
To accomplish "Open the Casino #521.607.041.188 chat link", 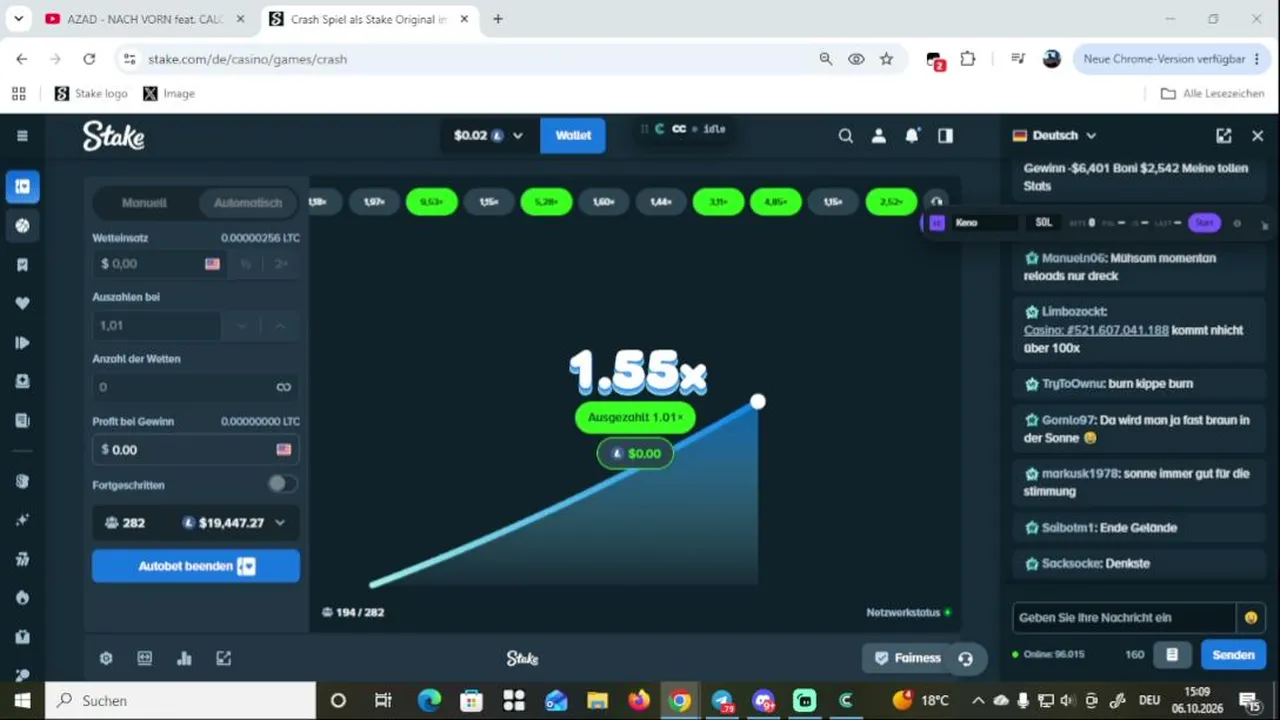I will [1096, 330].
